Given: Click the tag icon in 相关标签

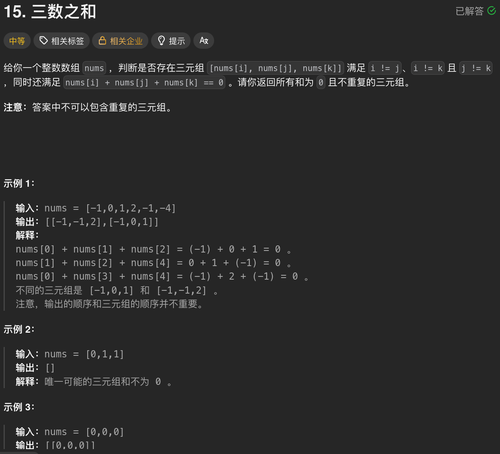Looking at the screenshot, I should pos(43,41).
